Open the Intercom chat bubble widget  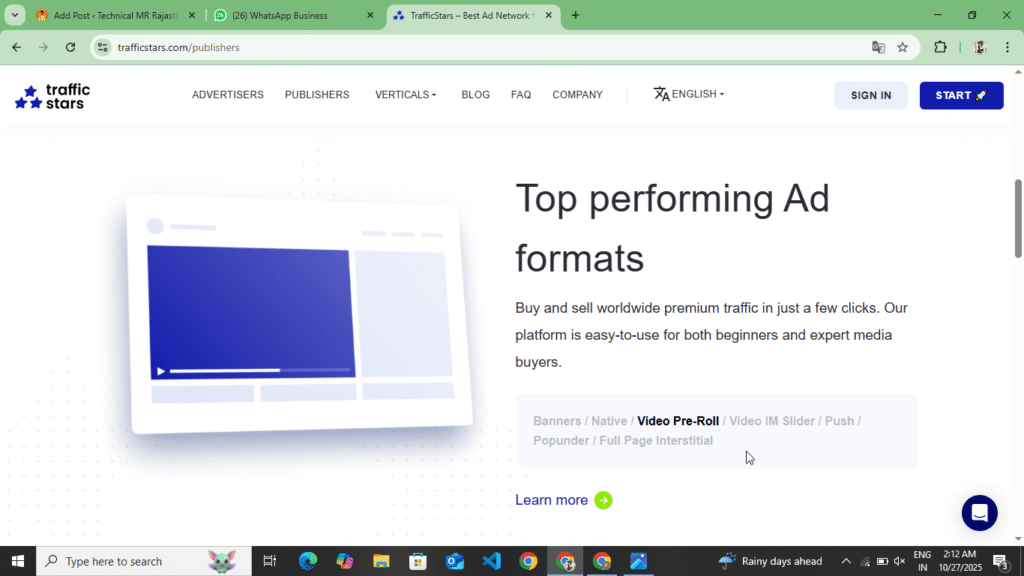tap(979, 513)
